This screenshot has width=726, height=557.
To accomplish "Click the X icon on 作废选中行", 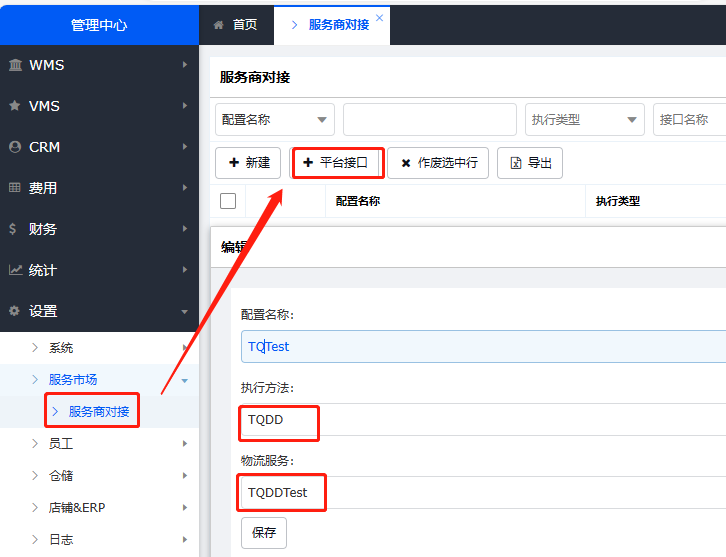I will pyautogui.click(x=406, y=163).
